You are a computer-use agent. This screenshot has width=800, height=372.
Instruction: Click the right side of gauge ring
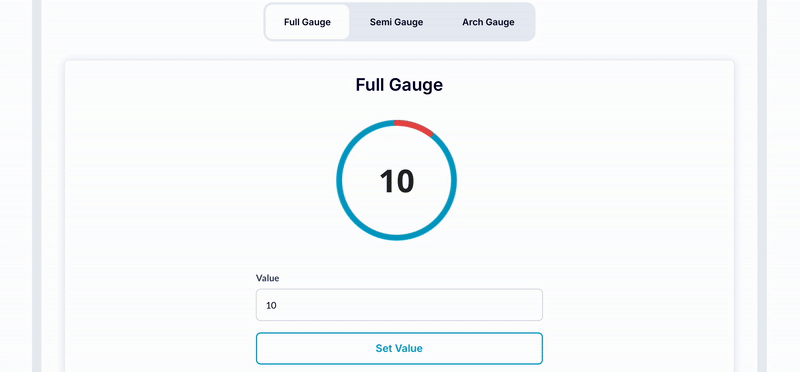[454, 180]
